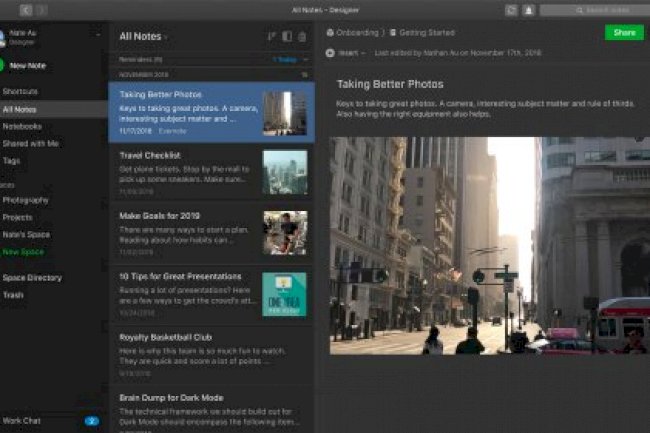The width and height of the screenshot is (650, 433).
Task: Collapse the Reminders section
Action: point(307,60)
